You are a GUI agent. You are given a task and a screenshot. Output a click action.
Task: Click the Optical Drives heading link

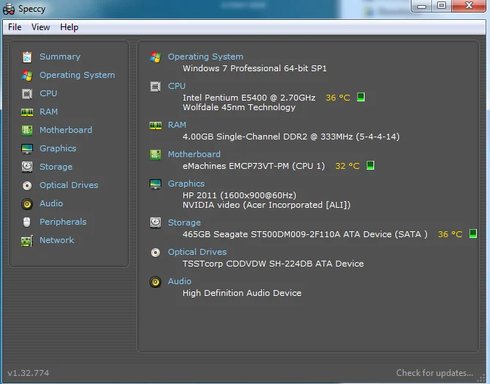[197, 252]
